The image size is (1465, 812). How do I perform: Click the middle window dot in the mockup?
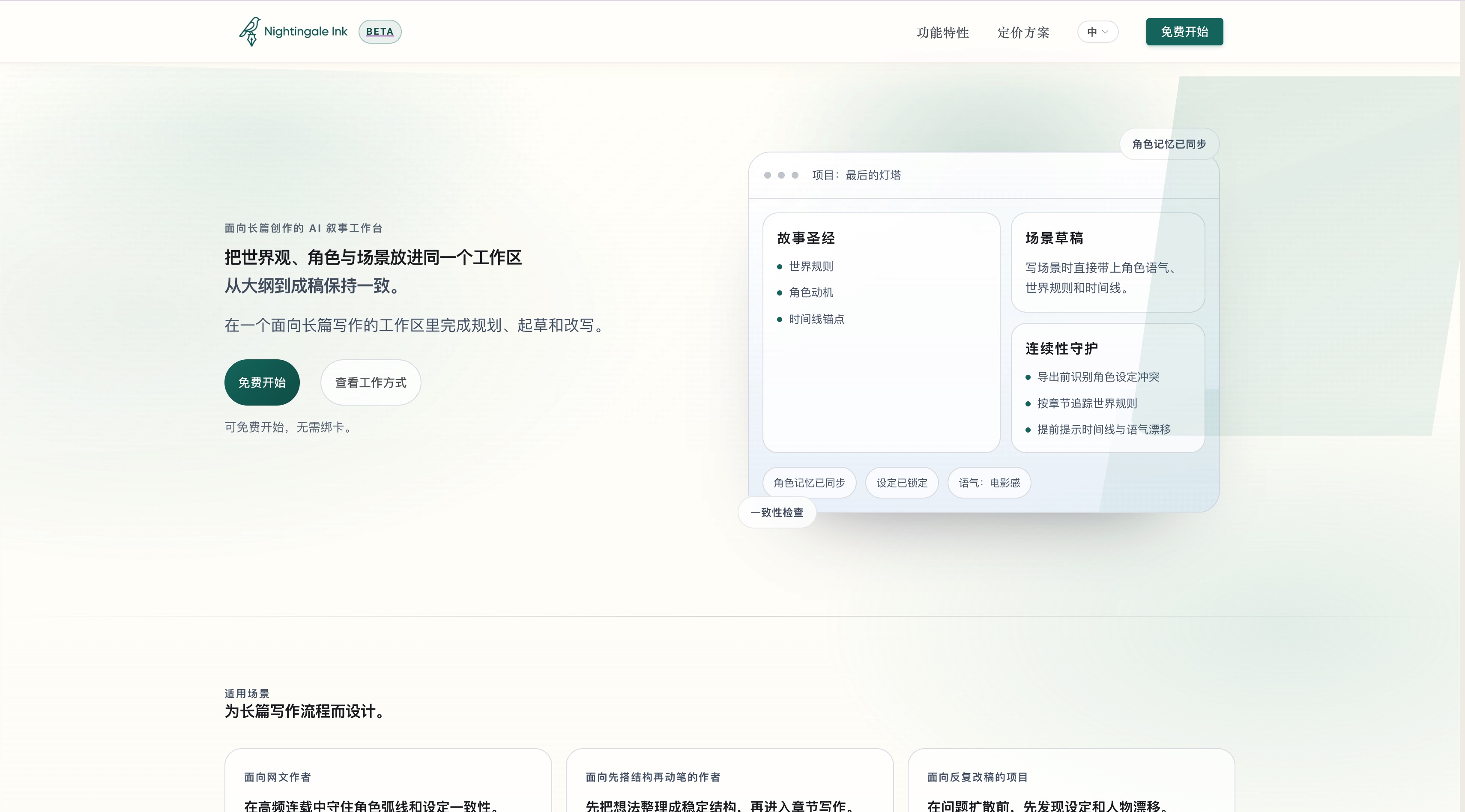pyautogui.click(x=782, y=175)
